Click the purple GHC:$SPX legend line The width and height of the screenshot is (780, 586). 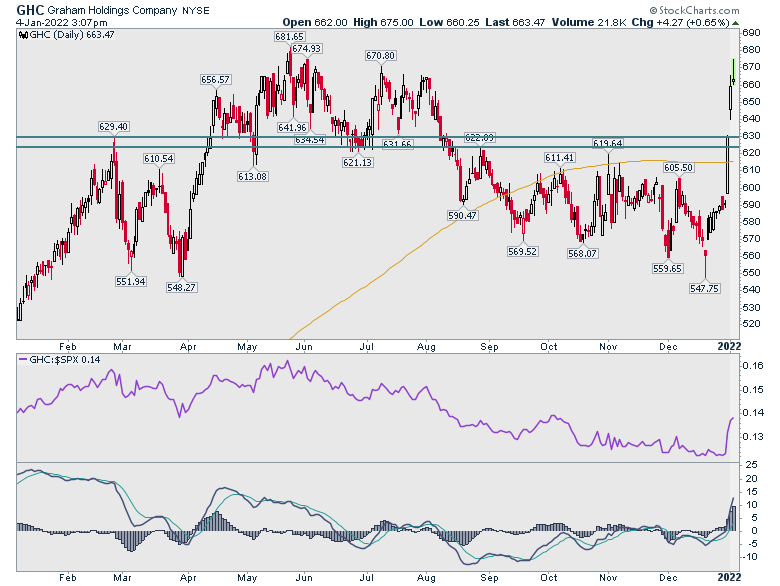point(23,359)
